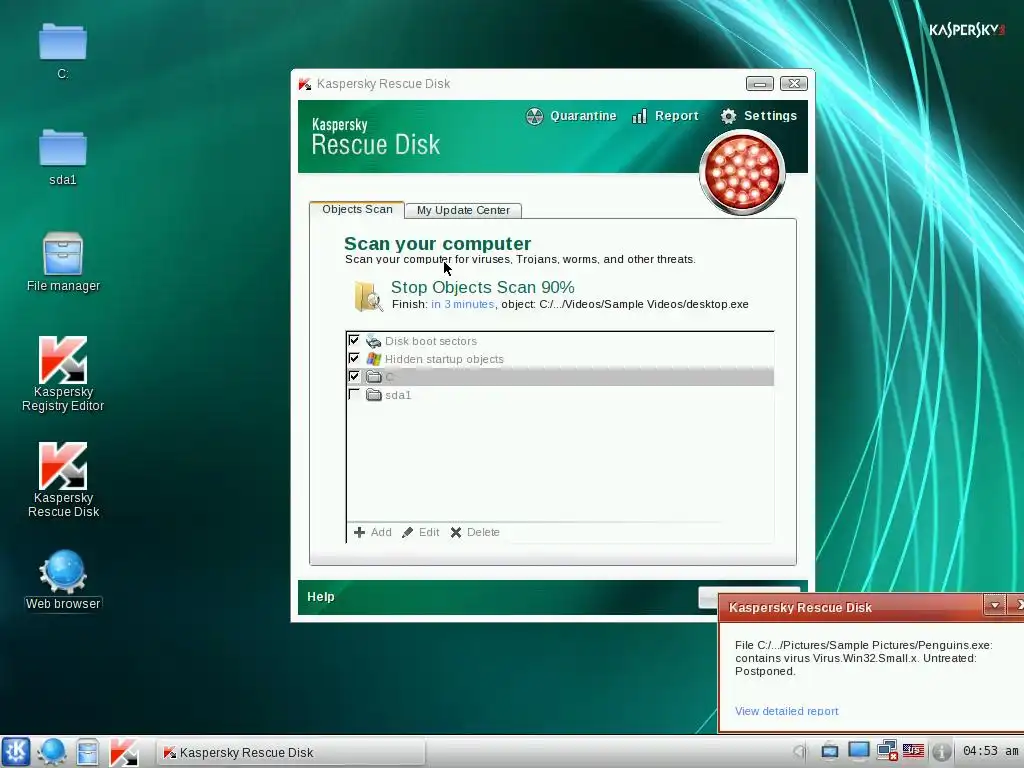Viewport: 1024px width, 768px height.
Task: Switch to Objects Scan tab
Action: [357, 210]
